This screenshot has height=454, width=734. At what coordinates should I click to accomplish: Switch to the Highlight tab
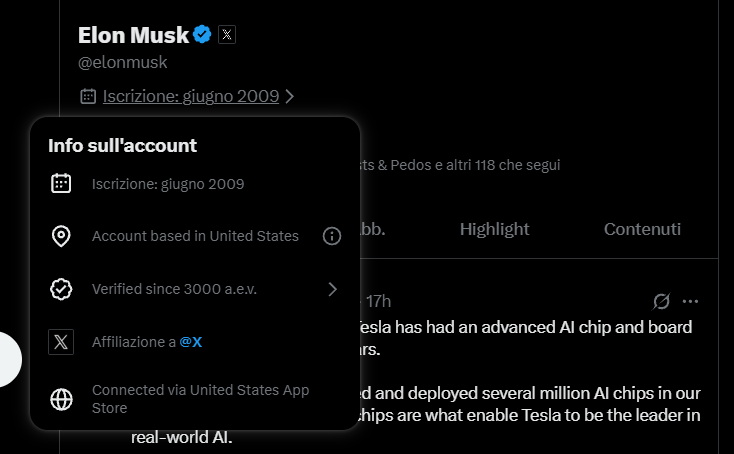tap(494, 229)
